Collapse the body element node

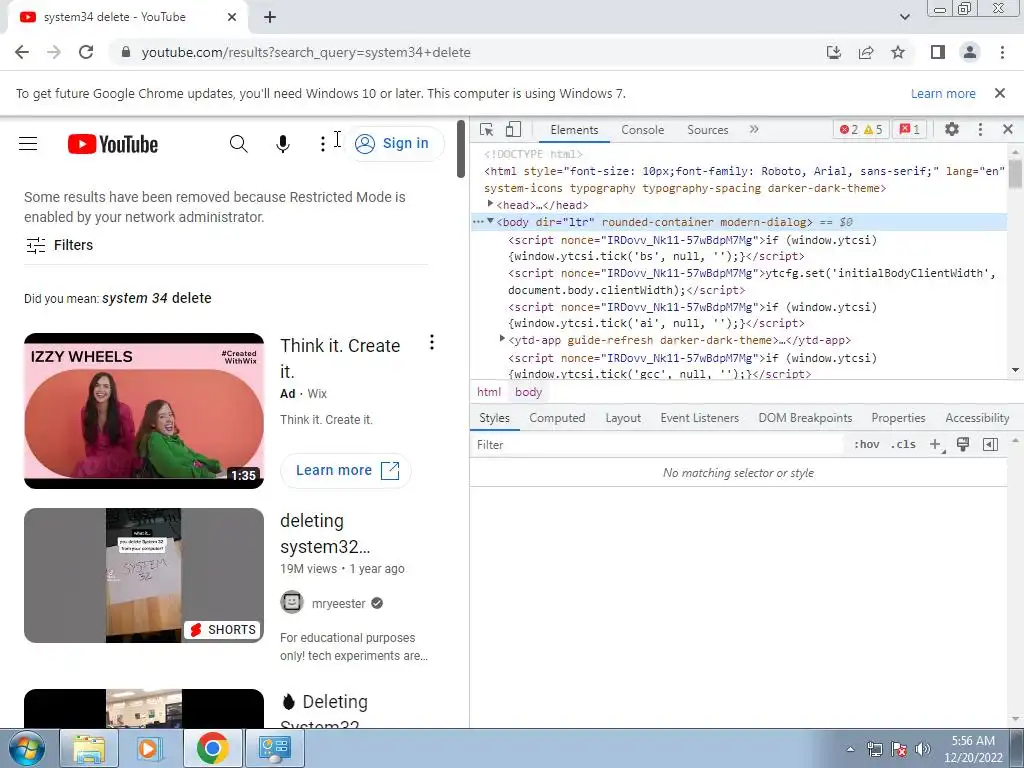[x=490, y=221]
